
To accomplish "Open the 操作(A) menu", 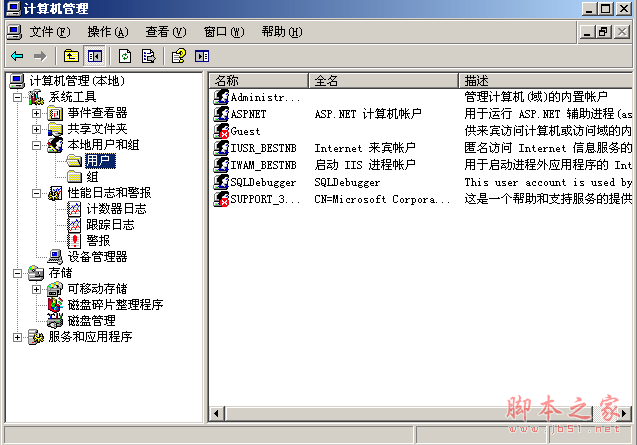I will 107,32.
